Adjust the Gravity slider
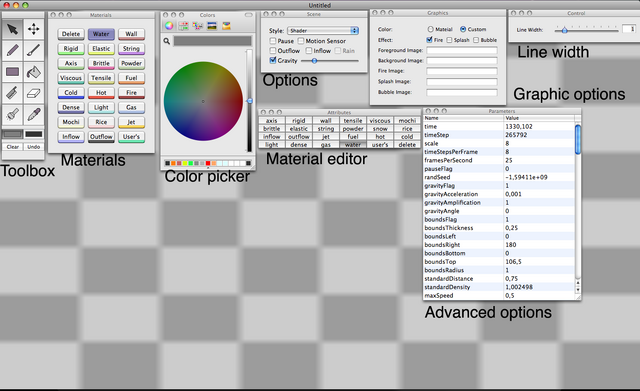The height and width of the screenshot is (391, 640). (x=314, y=61)
